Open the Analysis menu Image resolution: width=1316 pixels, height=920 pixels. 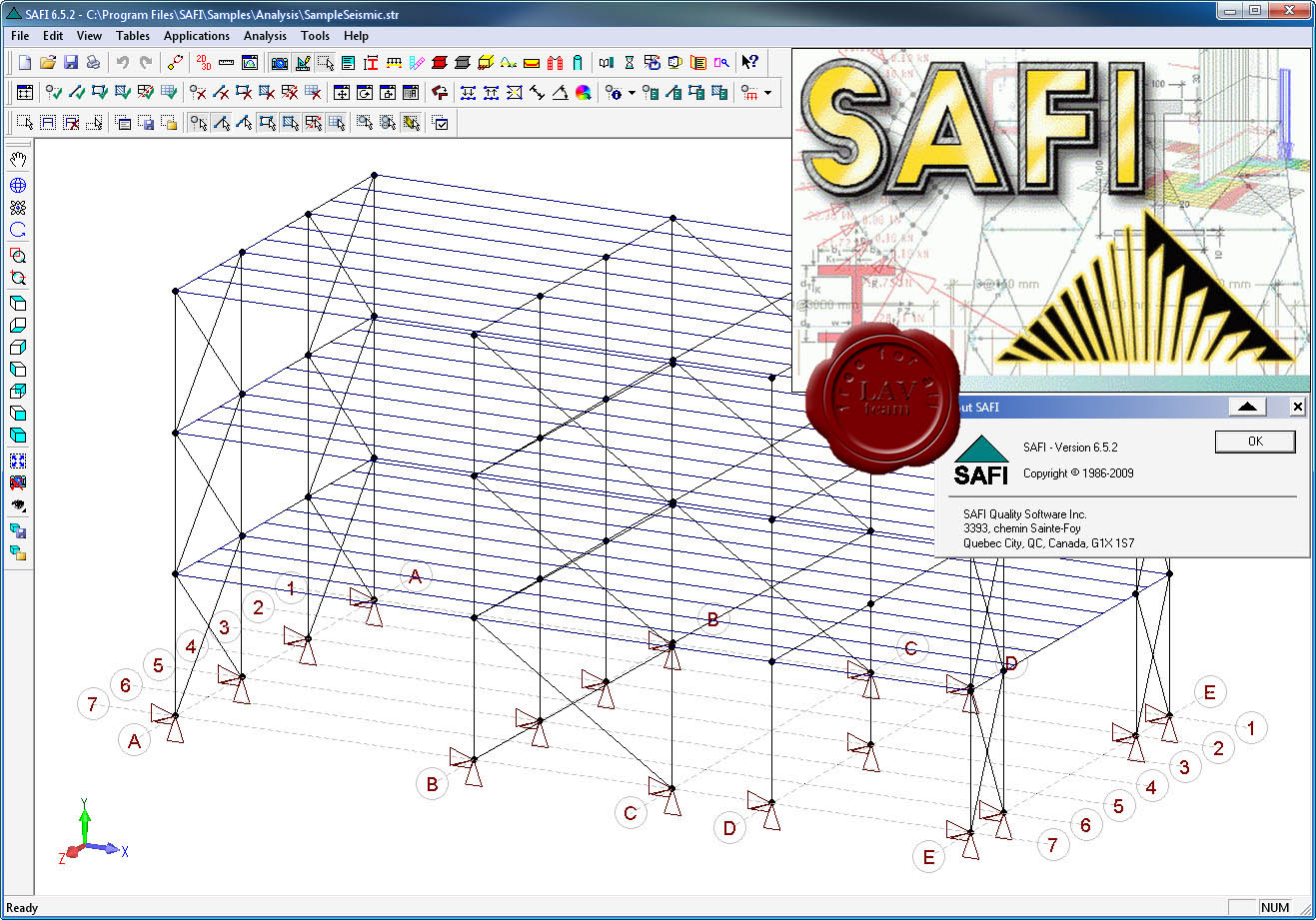(x=265, y=35)
